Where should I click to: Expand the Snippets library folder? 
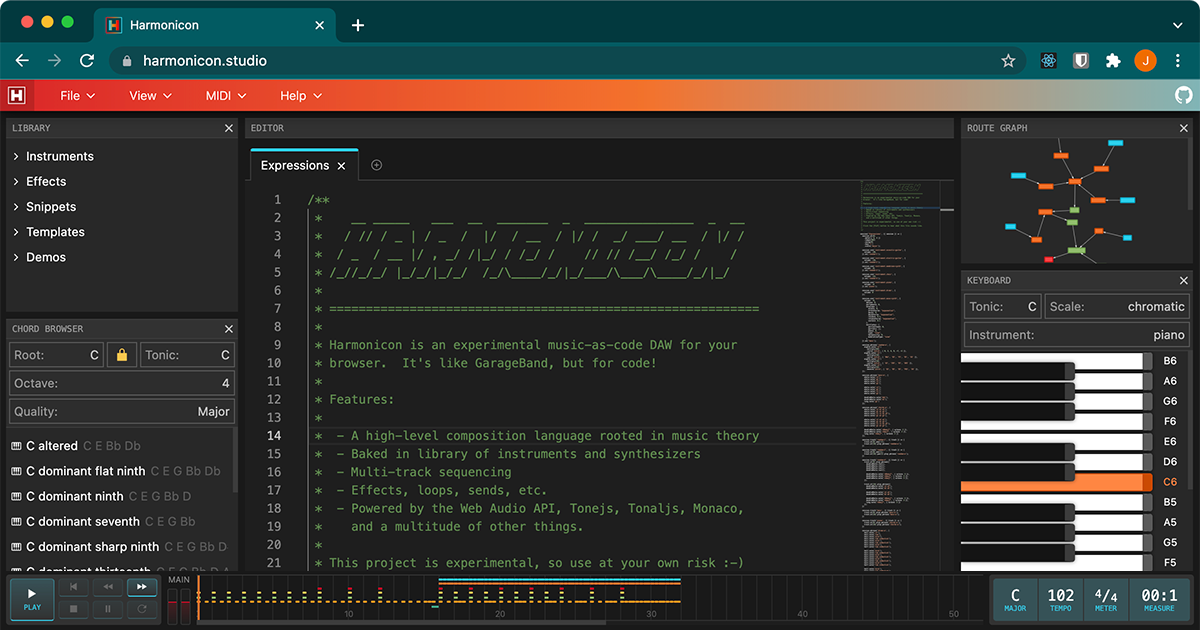[x=44, y=207]
